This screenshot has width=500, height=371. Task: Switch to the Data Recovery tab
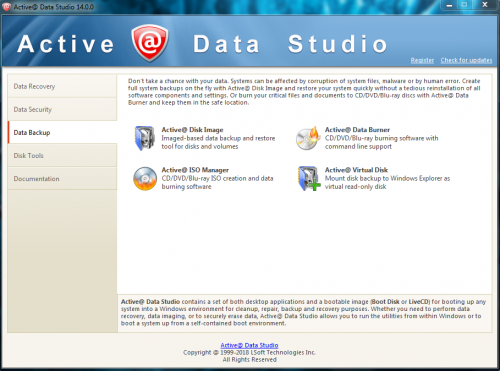[62, 86]
